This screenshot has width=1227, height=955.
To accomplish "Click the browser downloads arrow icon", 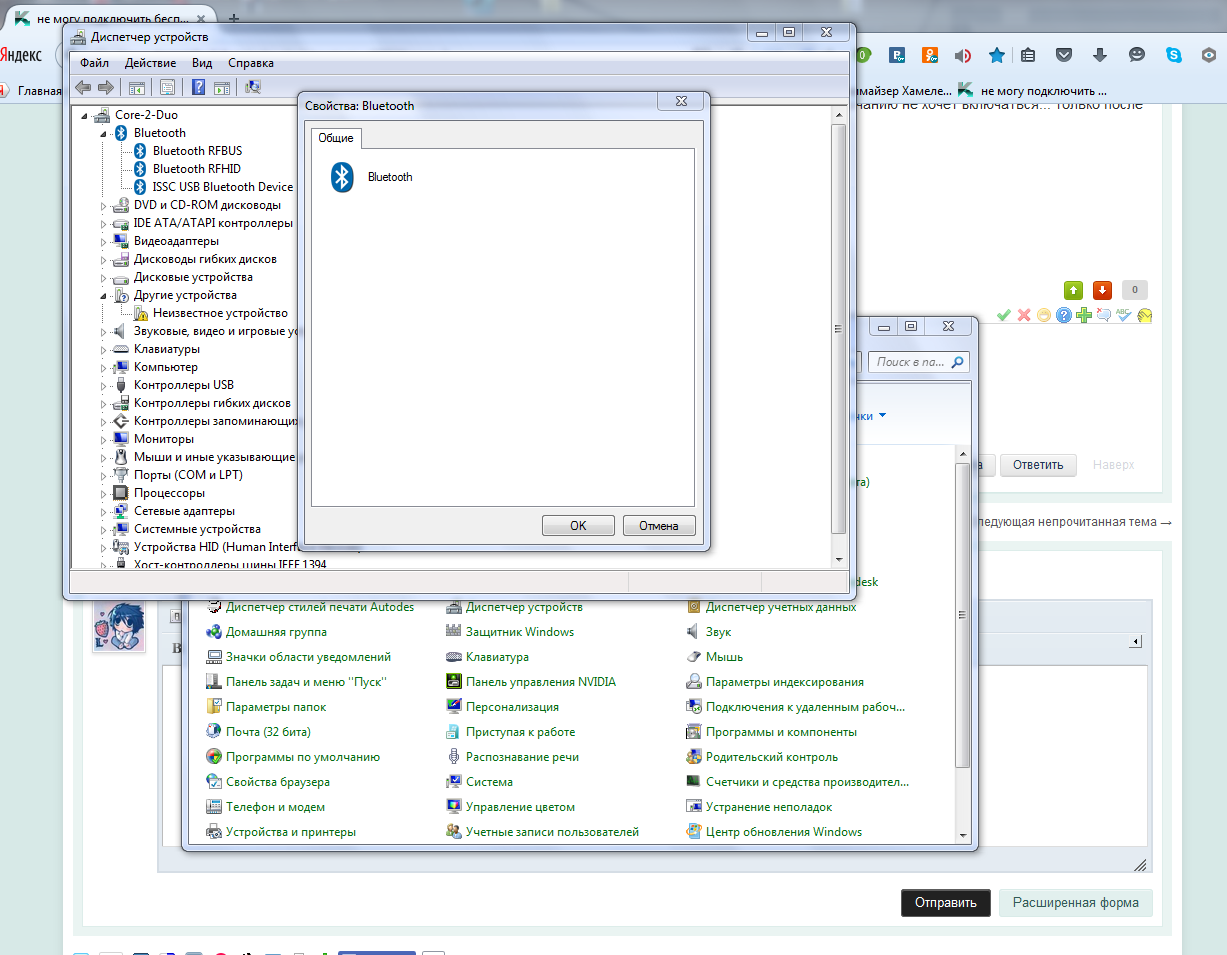I will pyautogui.click(x=1100, y=55).
